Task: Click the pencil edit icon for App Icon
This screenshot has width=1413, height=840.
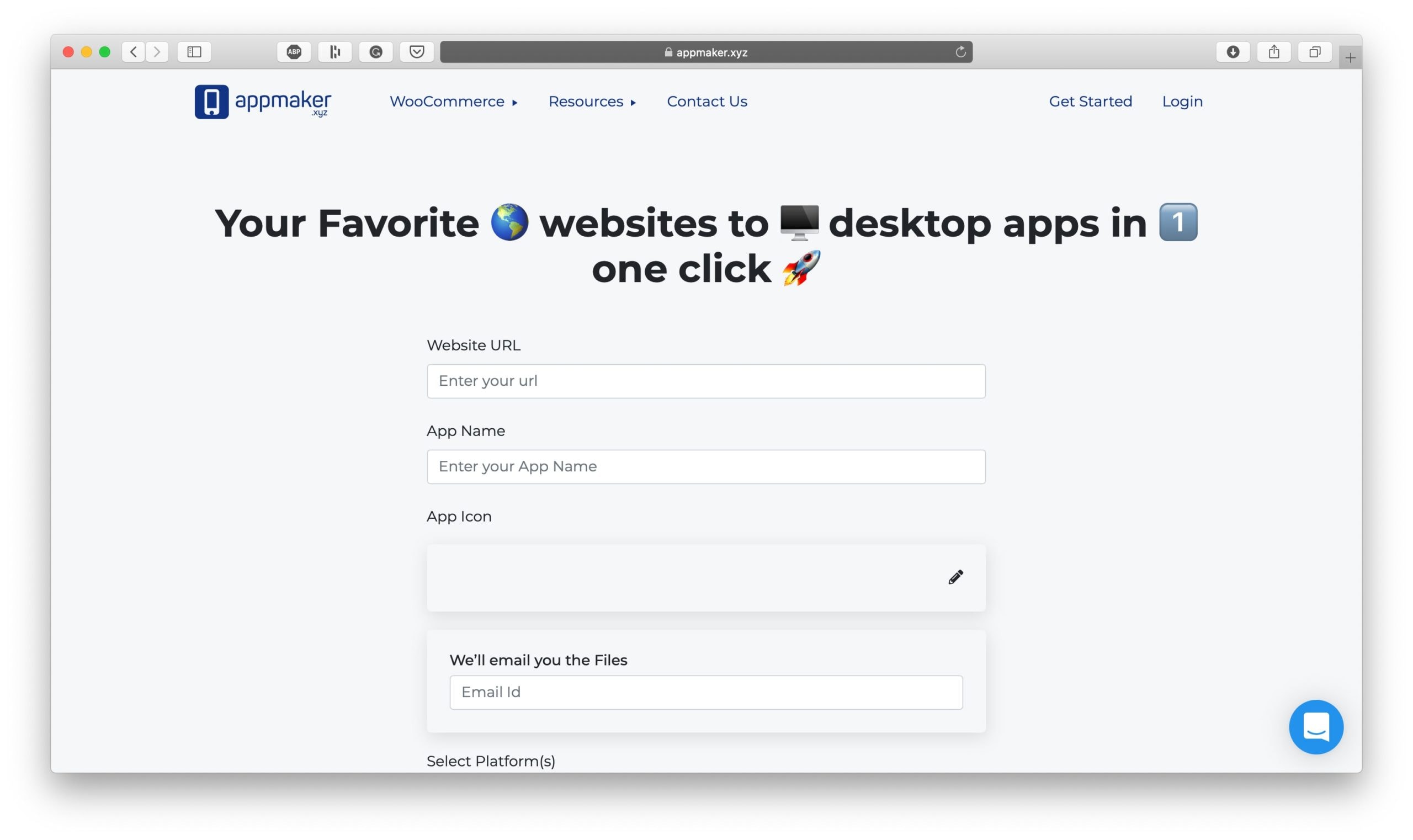Action: [x=956, y=577]
